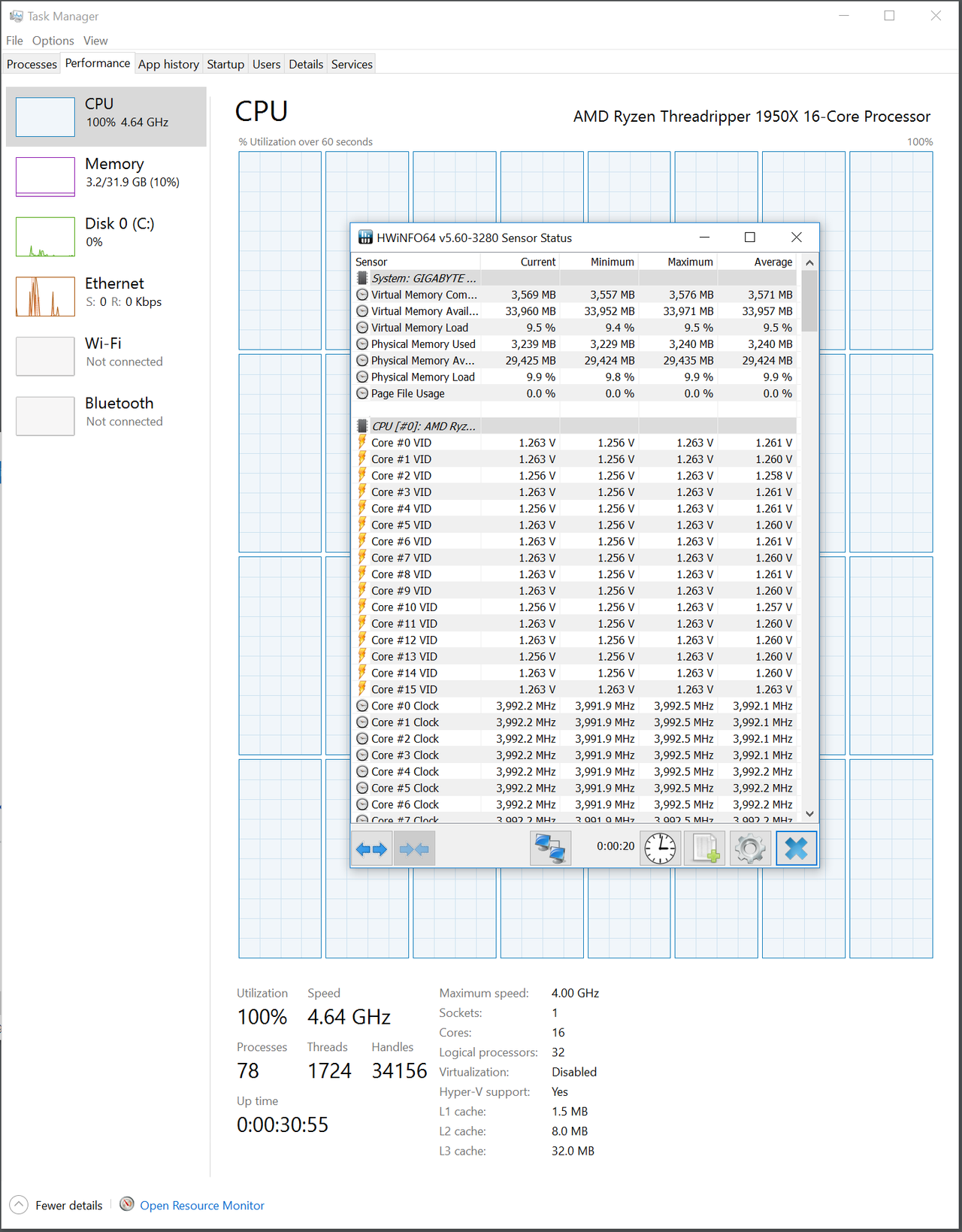Image resolution: width=962 pixels, height=1232 pixels.
Task: Click Task Manager title bar icon
Action: pyautogui.click(x=16, y=16)
